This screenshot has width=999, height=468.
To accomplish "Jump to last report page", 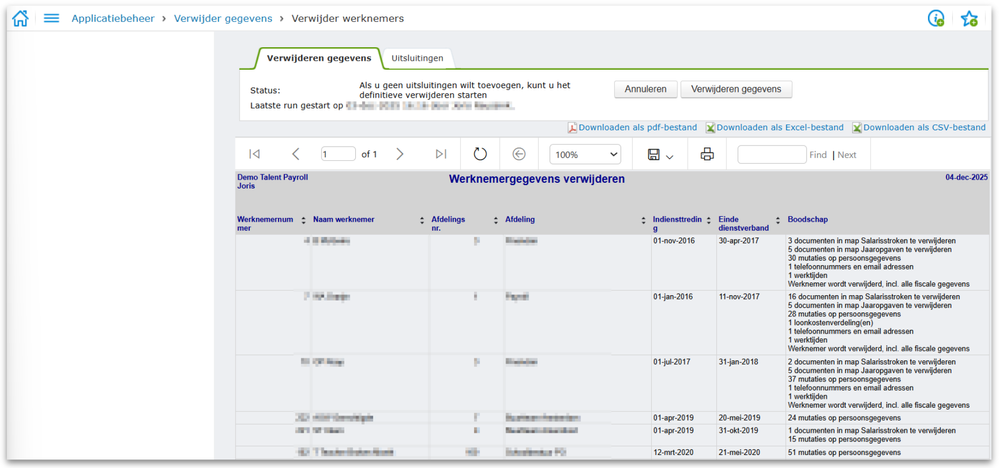I will coord(441,154).
